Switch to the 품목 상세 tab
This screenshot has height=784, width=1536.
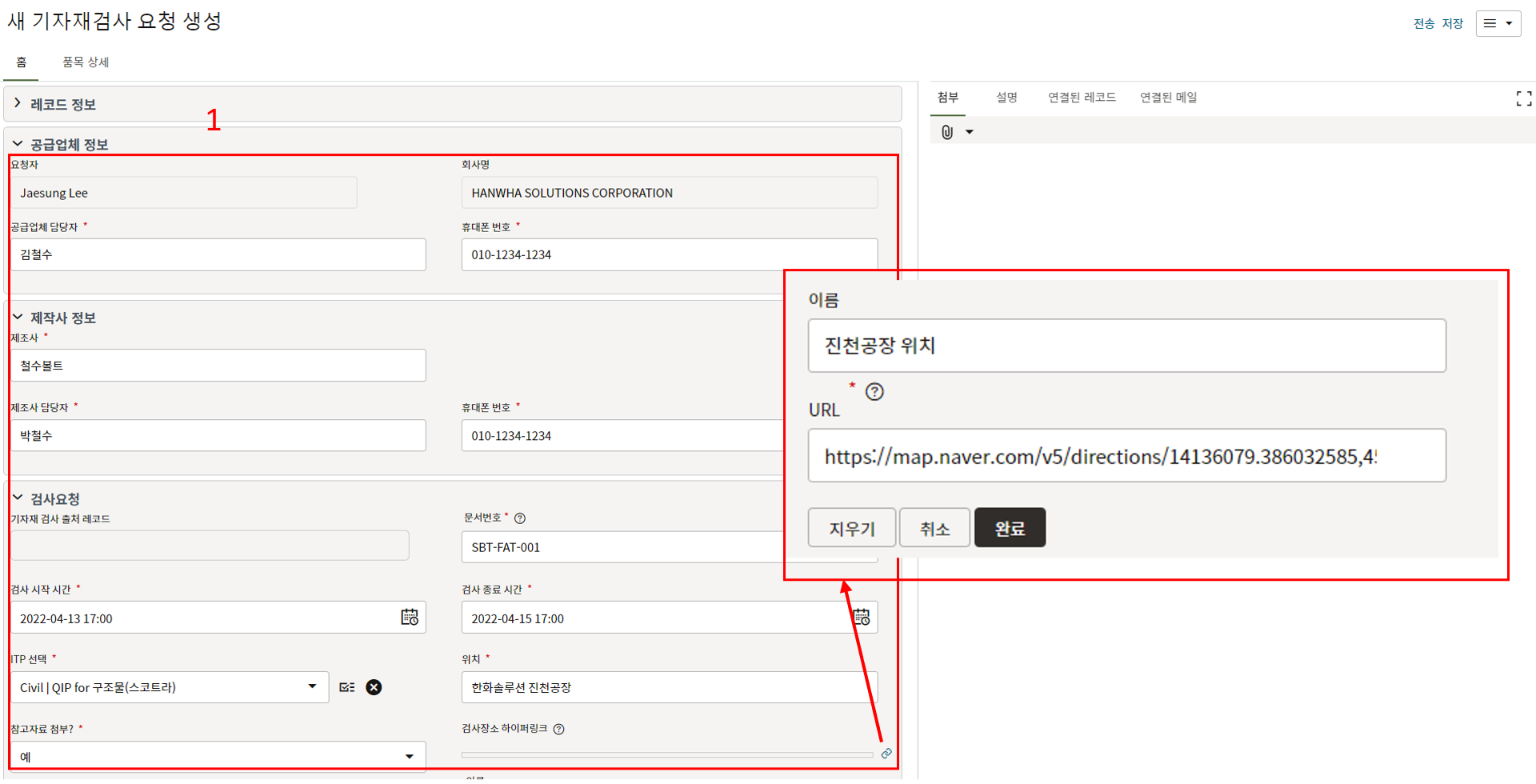pyautogui.click(x=86, y=62)
